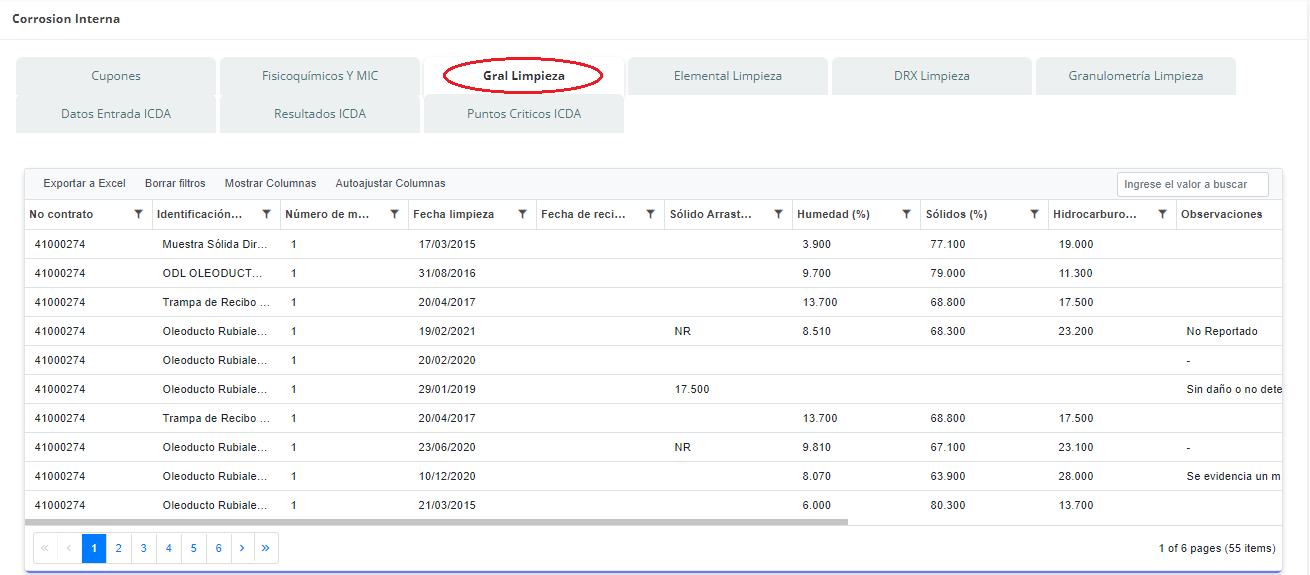The height and width of the screenshot is (575, 1310).
Task: Click Exportar a Excel button
Action: (x=84, y=183)
